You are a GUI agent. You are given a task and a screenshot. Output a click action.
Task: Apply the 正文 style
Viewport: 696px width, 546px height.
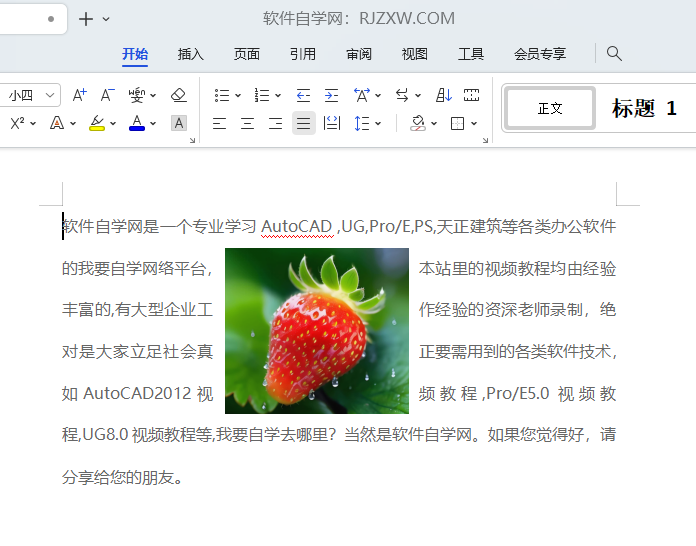[x=550, y=108]
